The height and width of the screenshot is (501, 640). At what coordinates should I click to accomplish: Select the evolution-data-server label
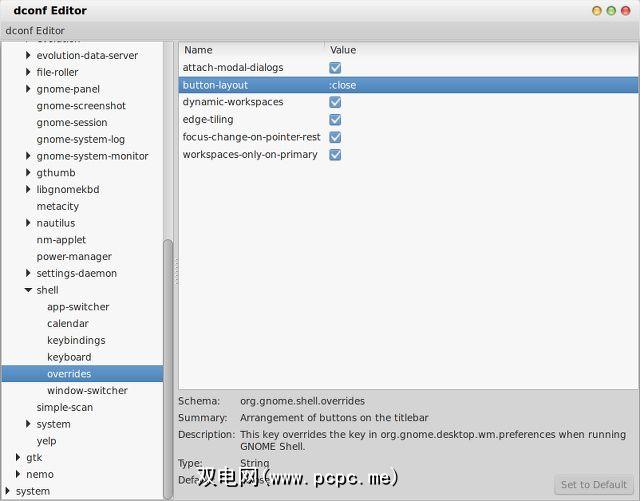(87, 55)
